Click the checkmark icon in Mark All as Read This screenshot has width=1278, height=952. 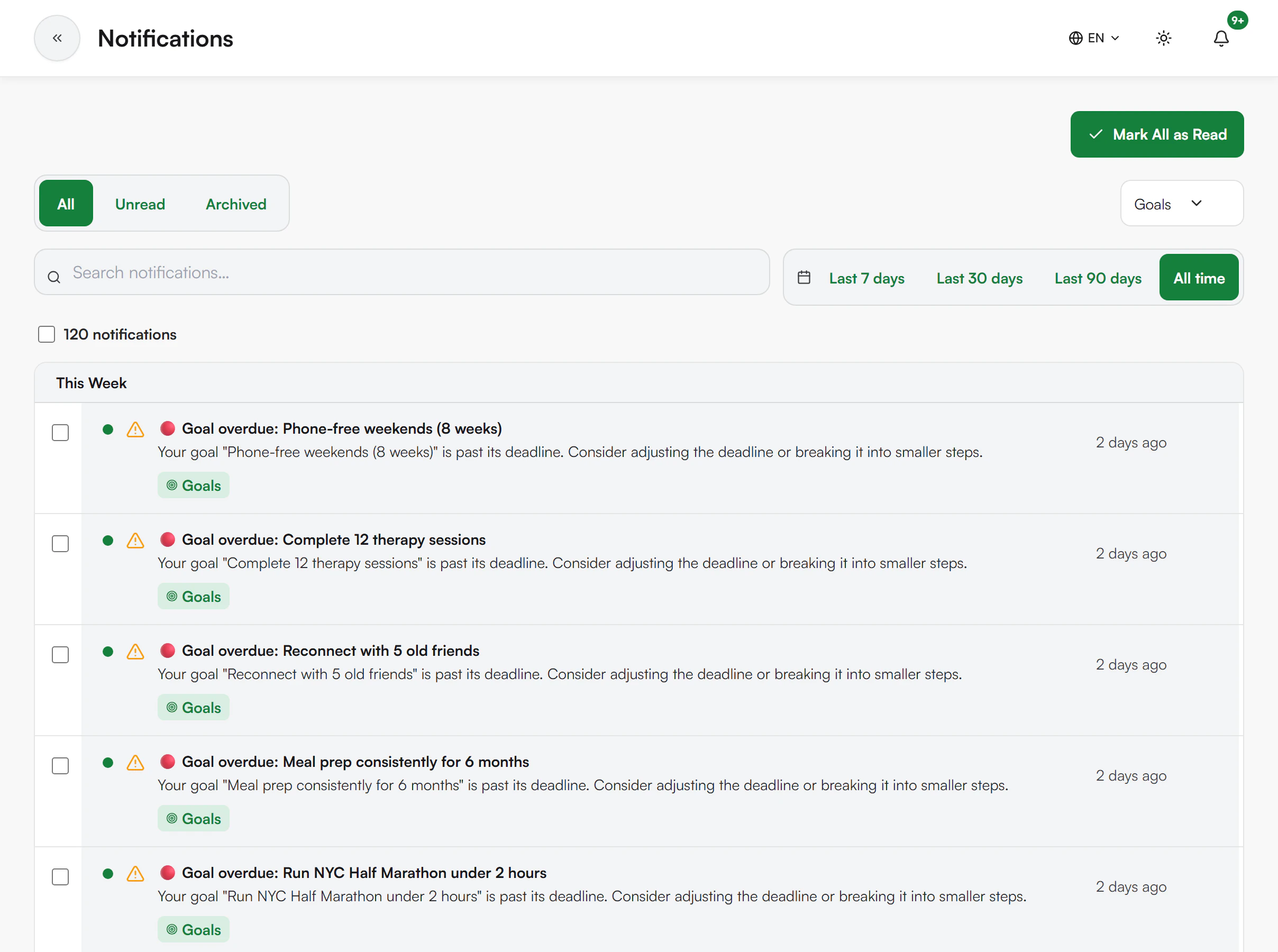coord(1096,134)
